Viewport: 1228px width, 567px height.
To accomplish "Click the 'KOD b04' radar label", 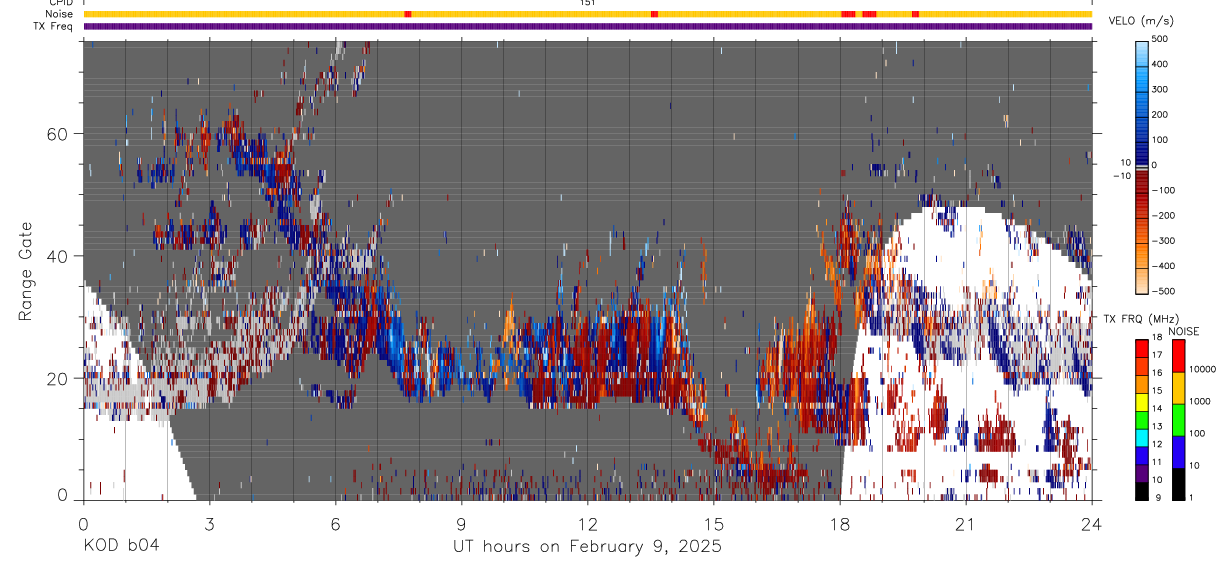I will click(x=120, y=547).
